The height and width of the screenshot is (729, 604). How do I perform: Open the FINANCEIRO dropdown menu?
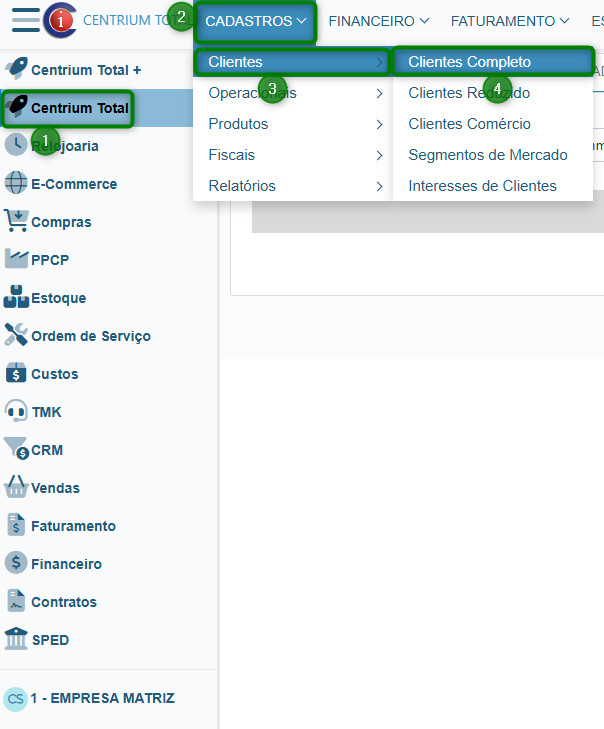click(x=378, y=21)
